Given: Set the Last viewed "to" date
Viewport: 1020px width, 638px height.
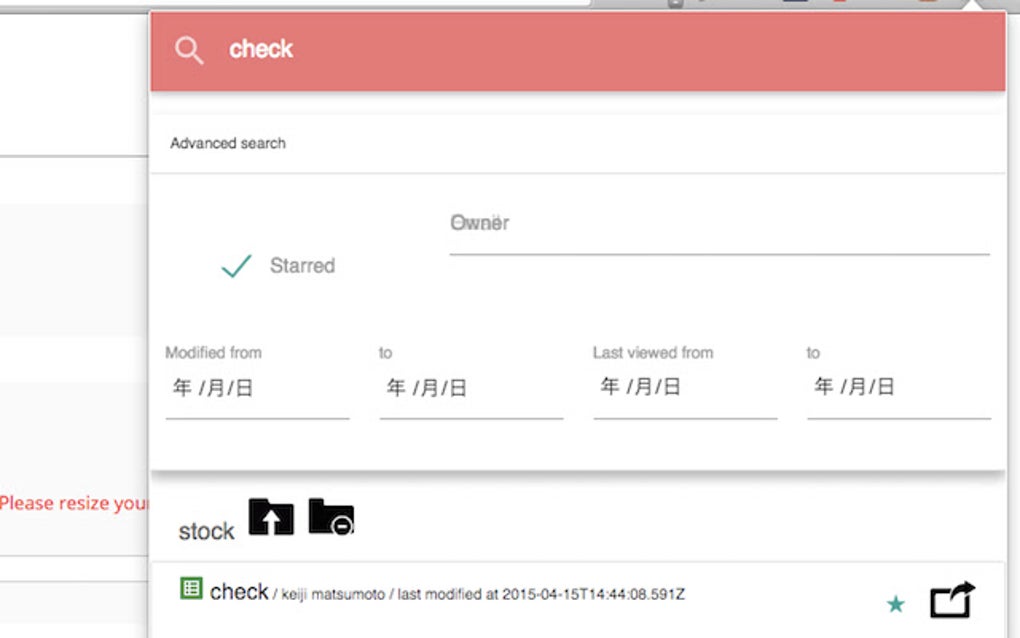Looking at the screenshot, I should 899,389.
